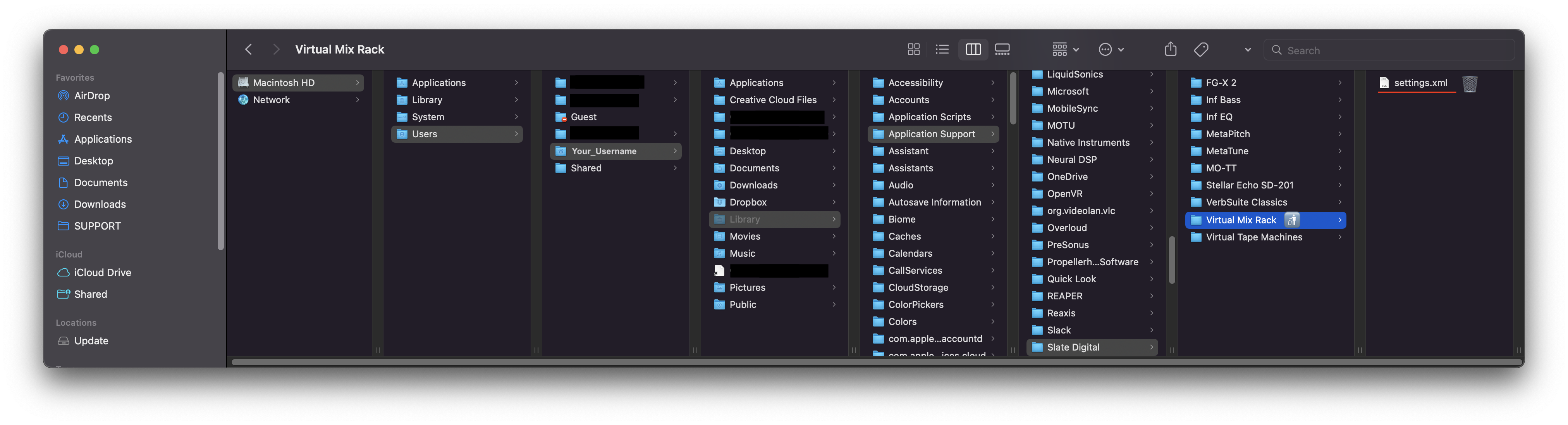Select column view mode
Image resolution: width=1568 pixels, height=425 pixels.
click(x=973, y=49)
